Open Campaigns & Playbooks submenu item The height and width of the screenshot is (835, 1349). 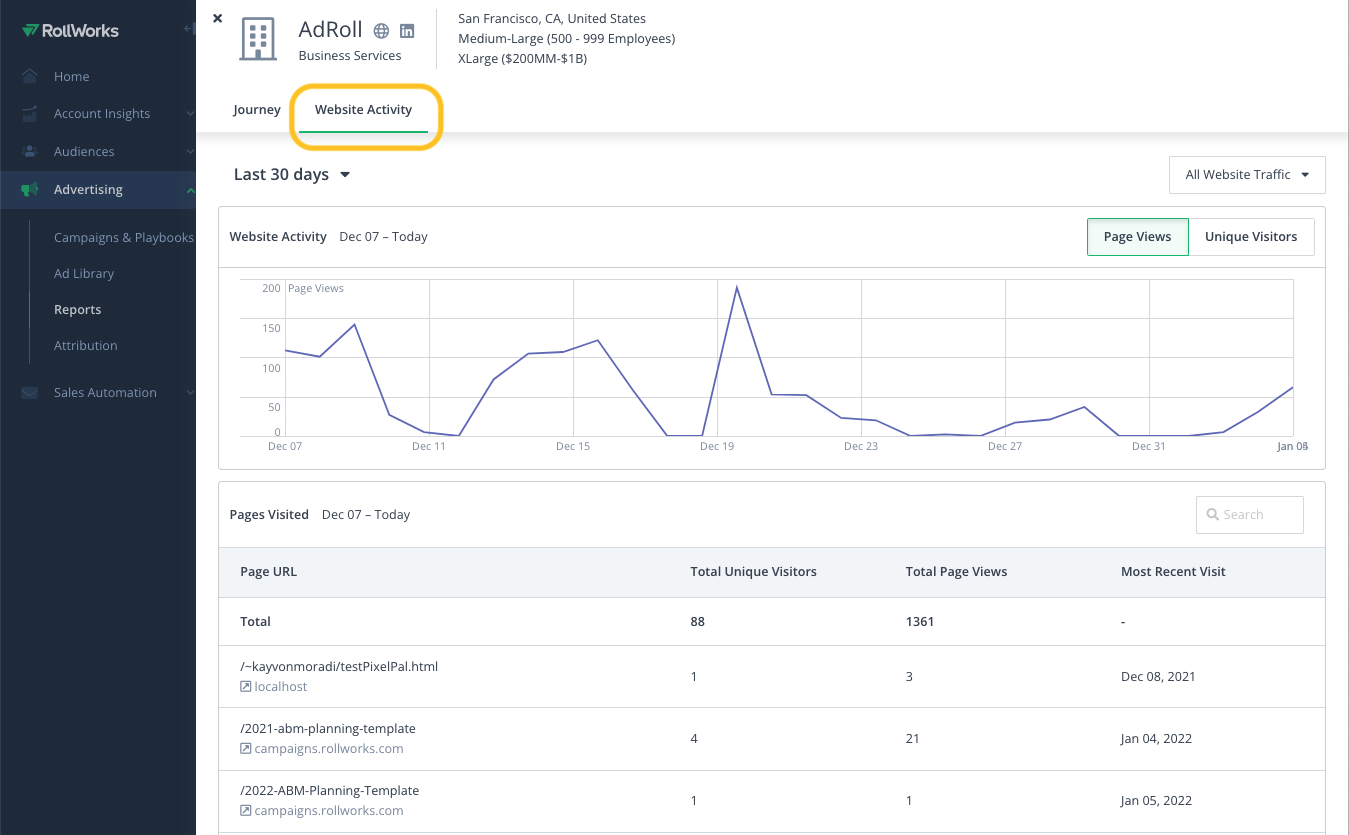pyautogui.click(x=124, y=238)
